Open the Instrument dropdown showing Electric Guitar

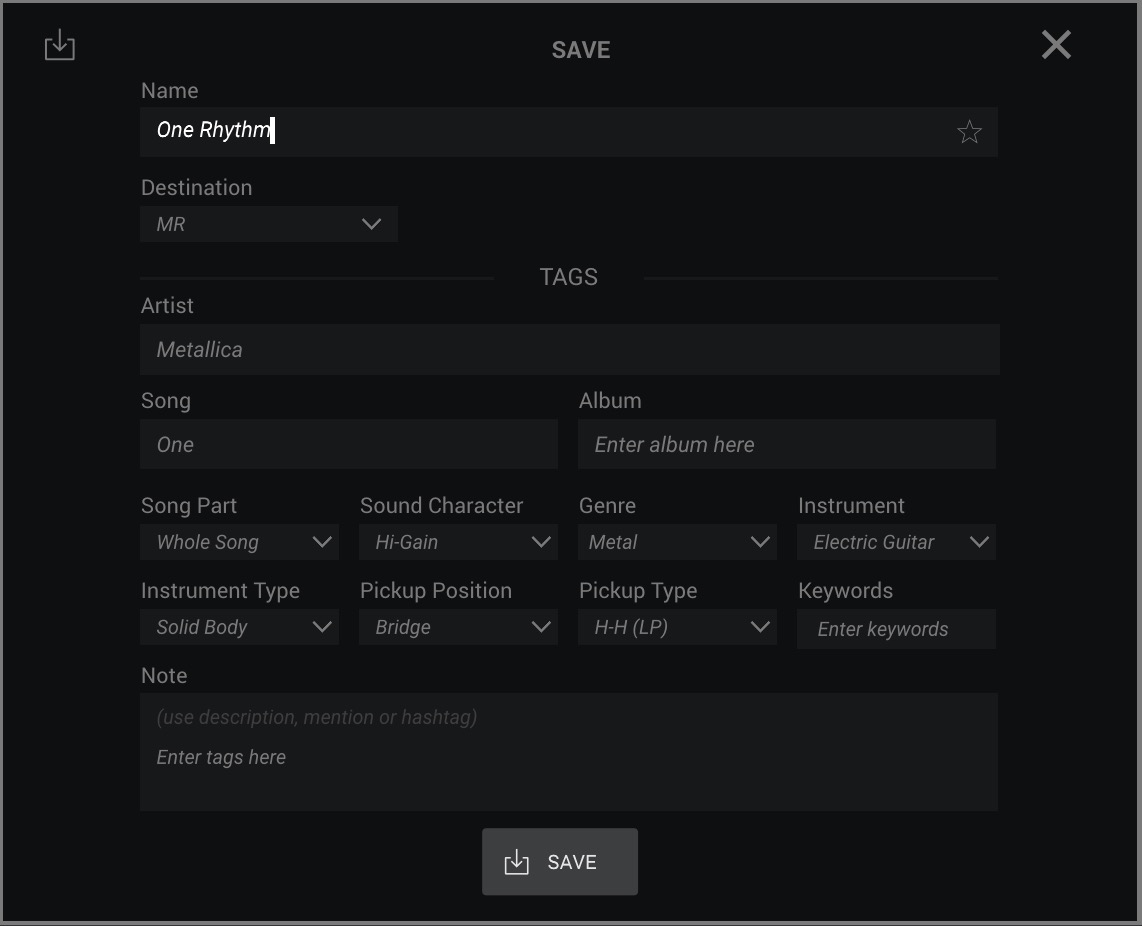[897, 542]
